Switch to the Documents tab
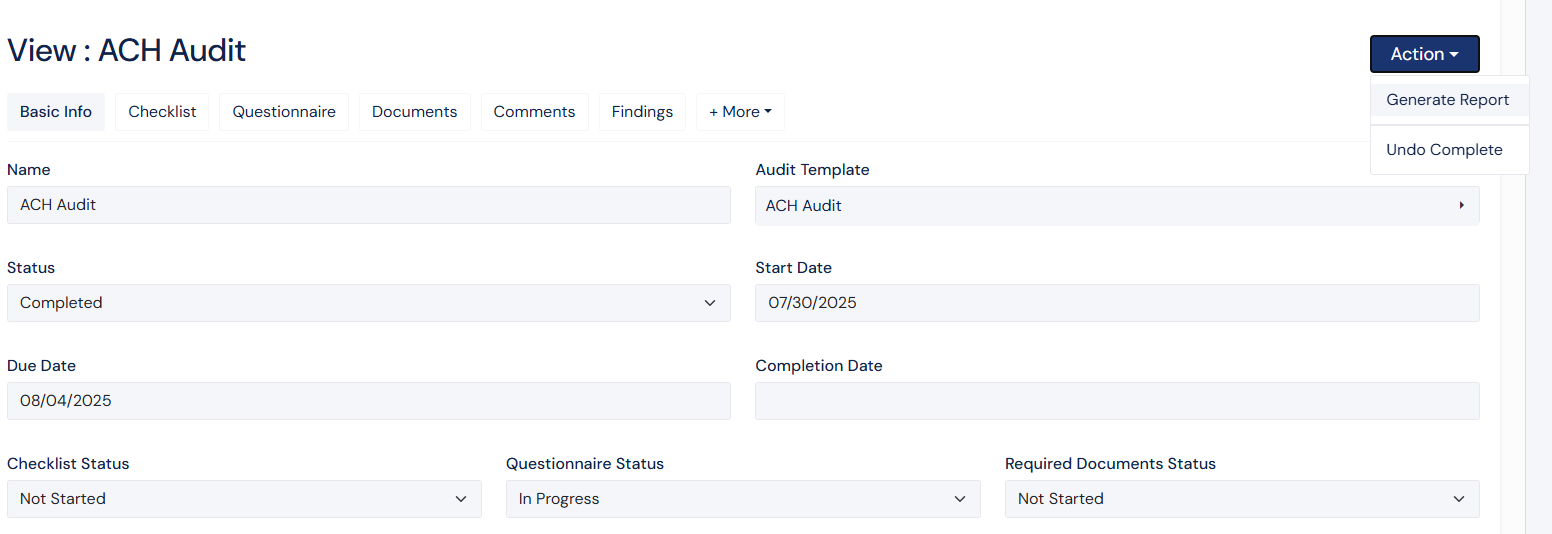This screenshot has height=534, width=1552. click(x=414, y=112)
